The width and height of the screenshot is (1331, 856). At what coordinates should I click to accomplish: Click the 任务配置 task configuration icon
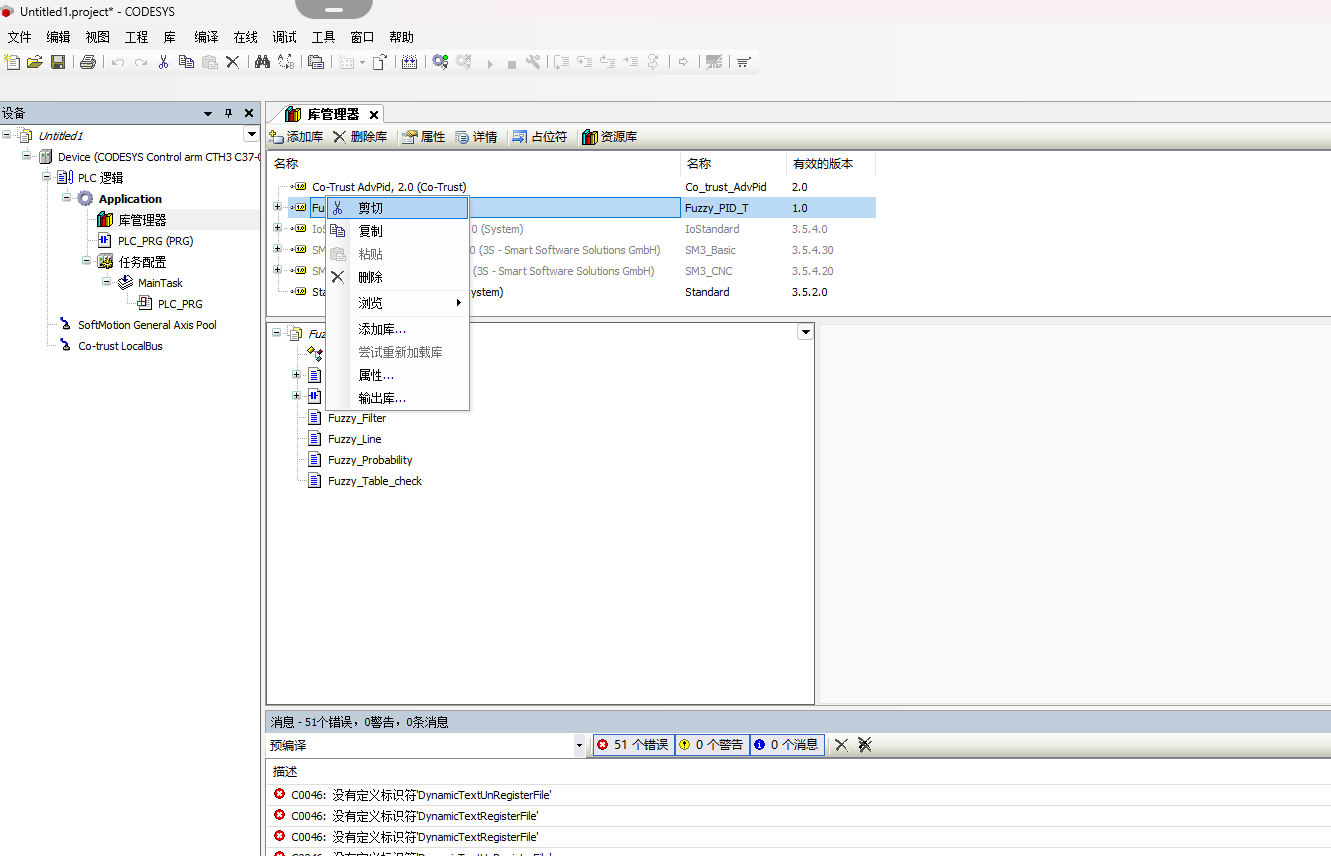105,262
